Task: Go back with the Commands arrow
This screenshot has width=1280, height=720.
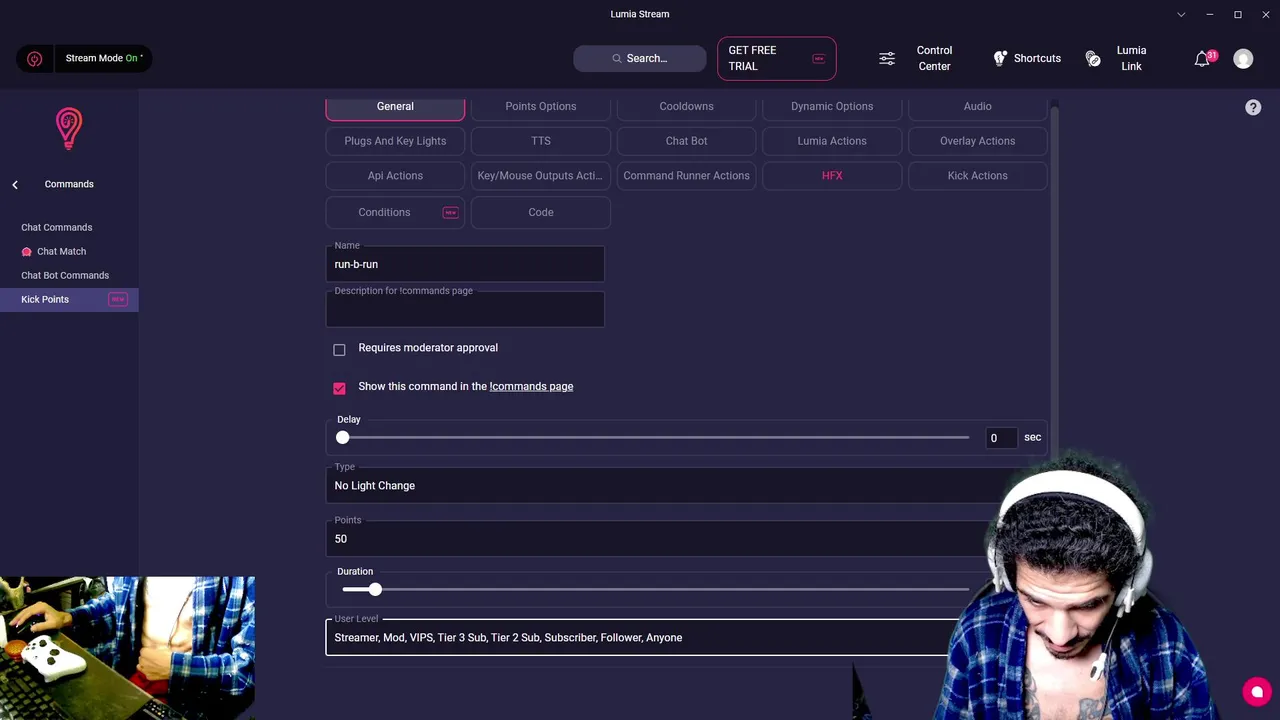Action: [x=15, y=184]
